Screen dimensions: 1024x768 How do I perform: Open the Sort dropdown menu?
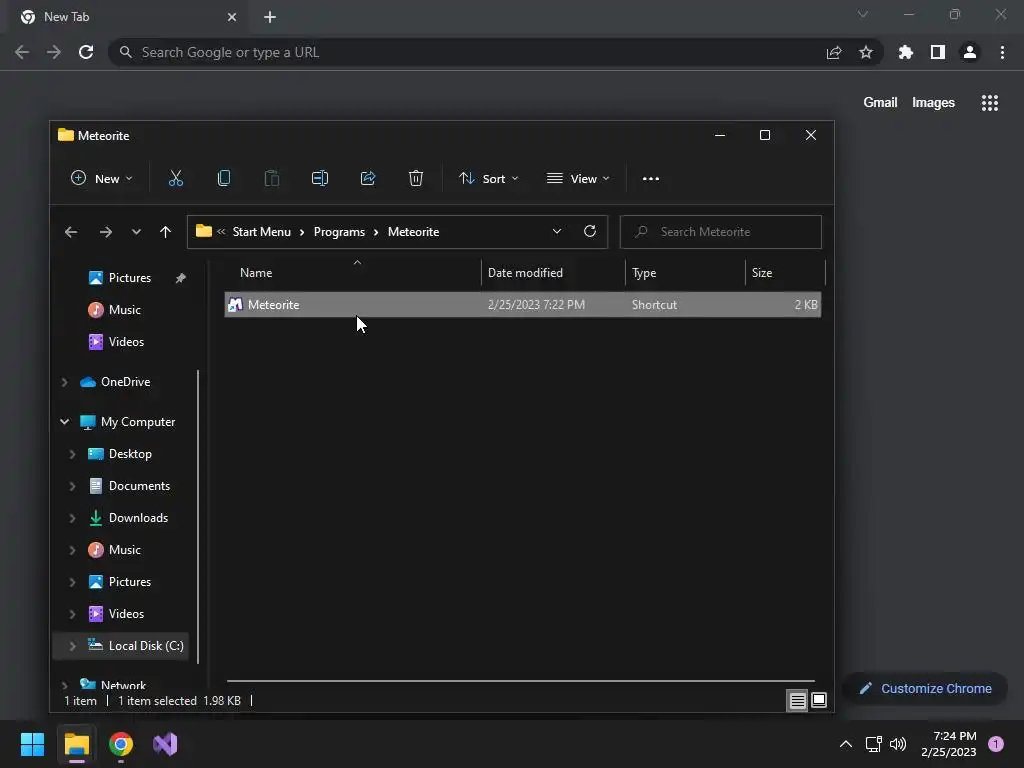488,178
